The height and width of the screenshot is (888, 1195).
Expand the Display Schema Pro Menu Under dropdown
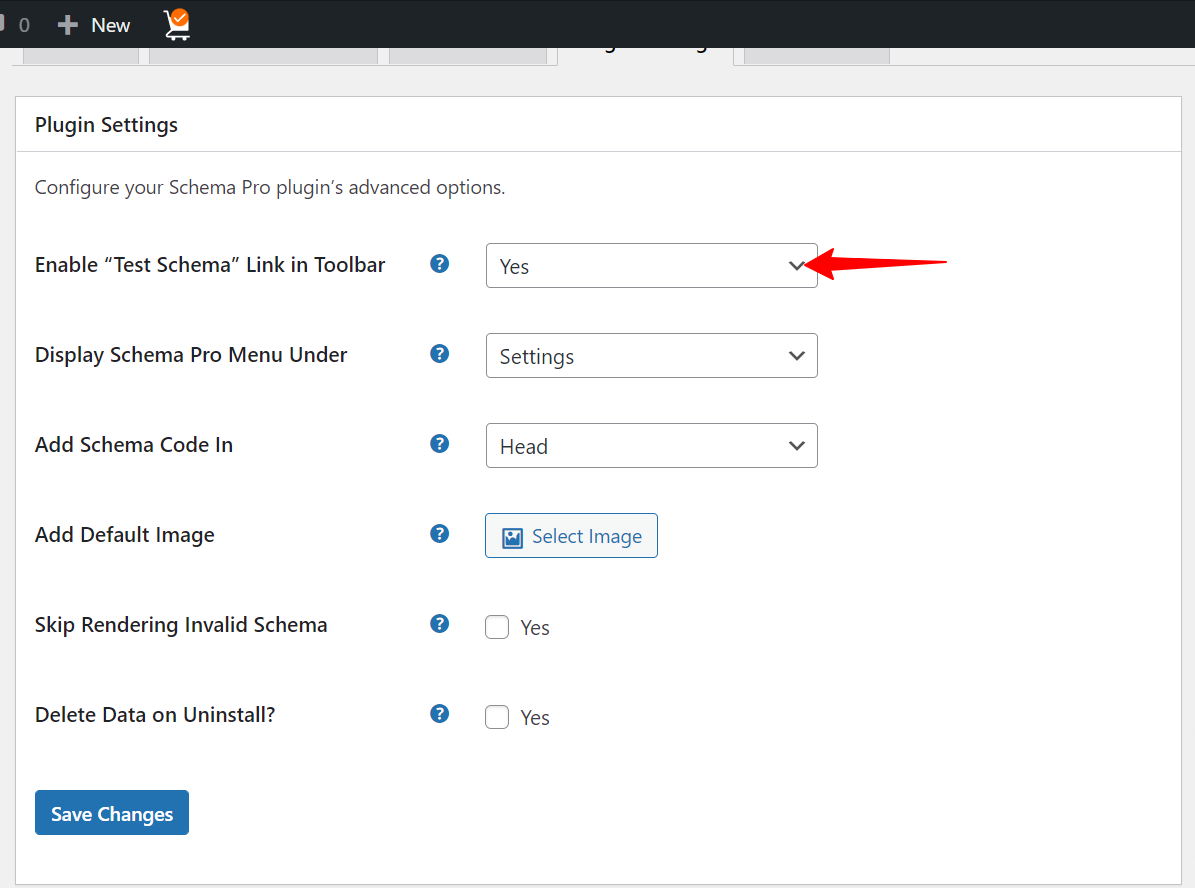651,356
